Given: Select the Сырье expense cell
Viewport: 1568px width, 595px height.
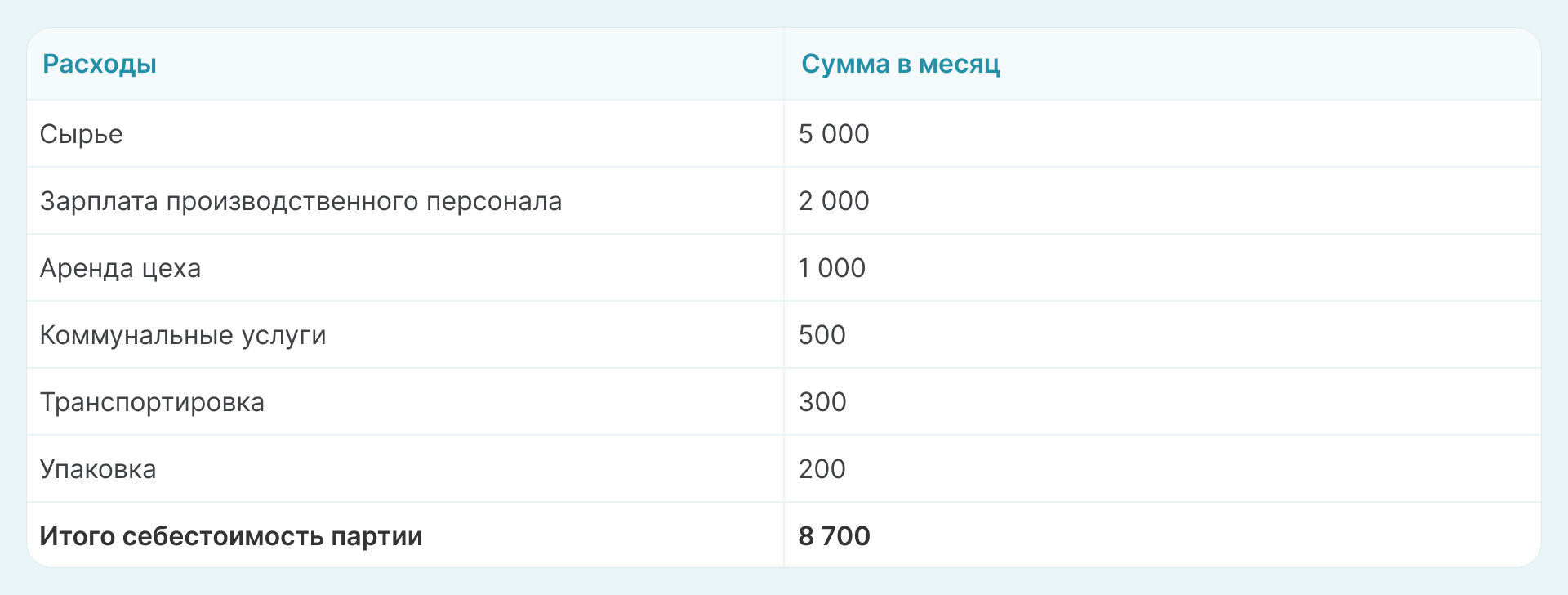Looking at the screenshot, I should 82,134.
